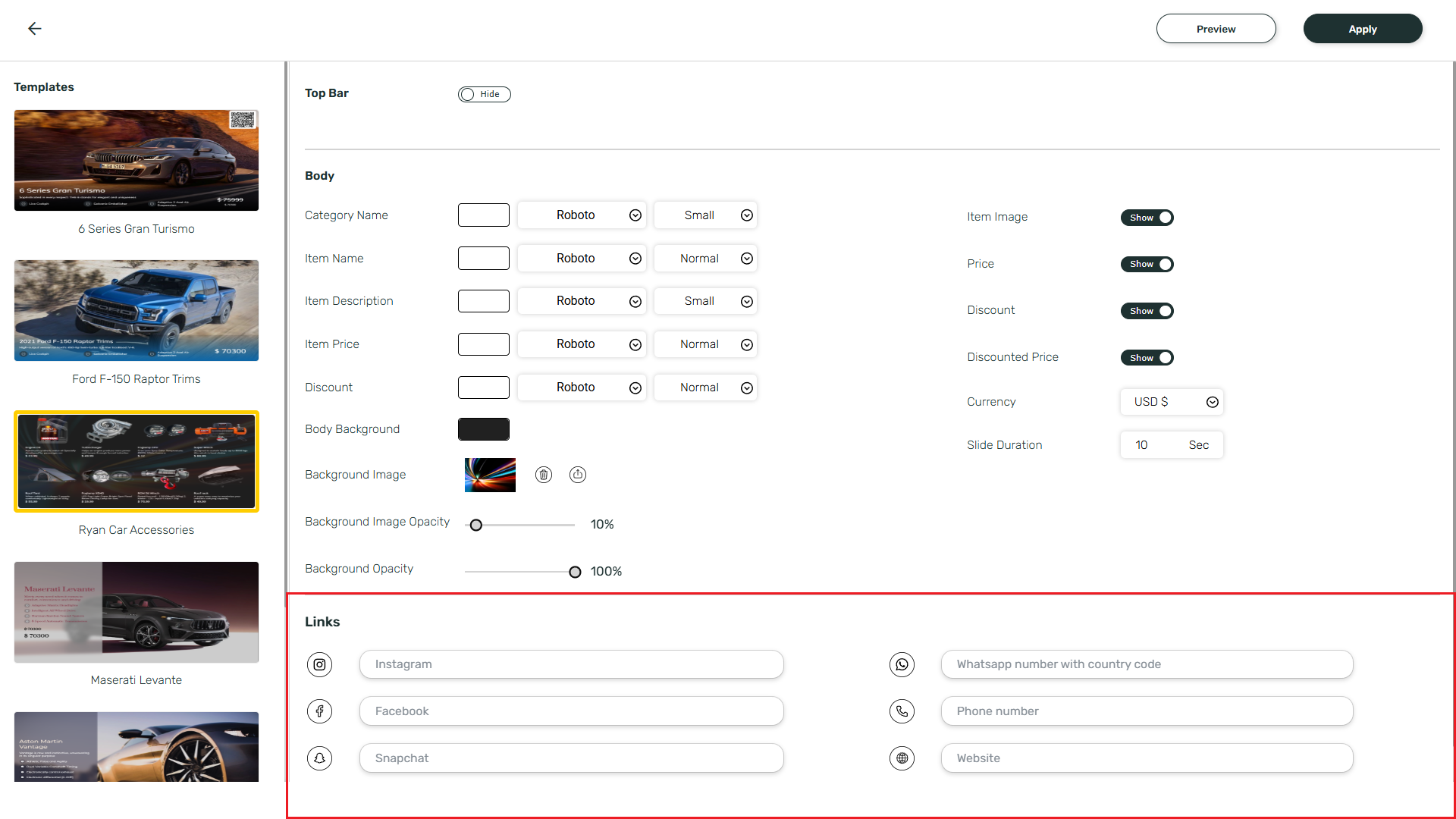Click the upload background image icon
This screenshot has width=1456, height=819.
pyautogui.click(x=578, y=475)
